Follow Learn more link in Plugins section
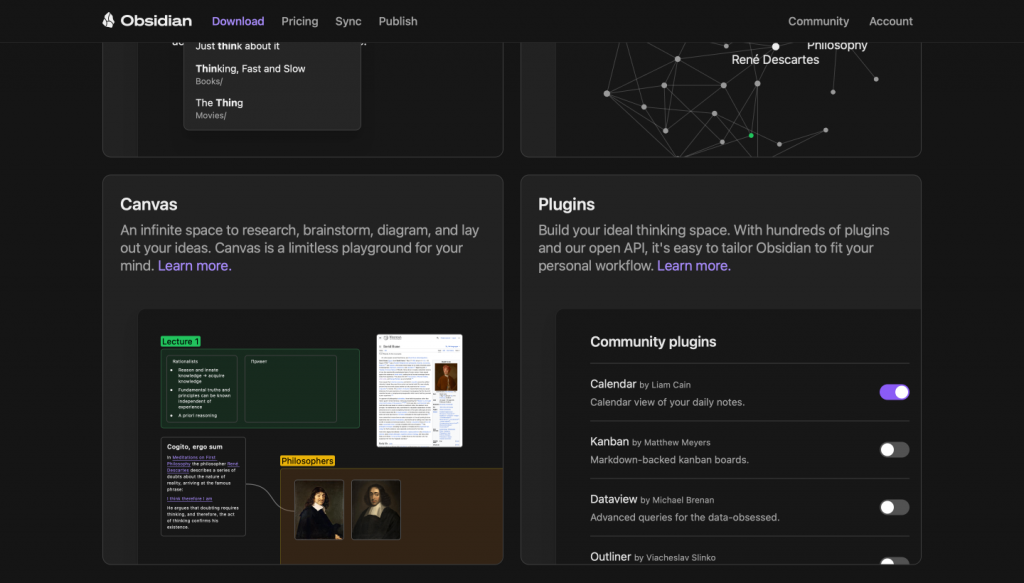Screen dimensions: 1024x583 click(x=694, y=266)
